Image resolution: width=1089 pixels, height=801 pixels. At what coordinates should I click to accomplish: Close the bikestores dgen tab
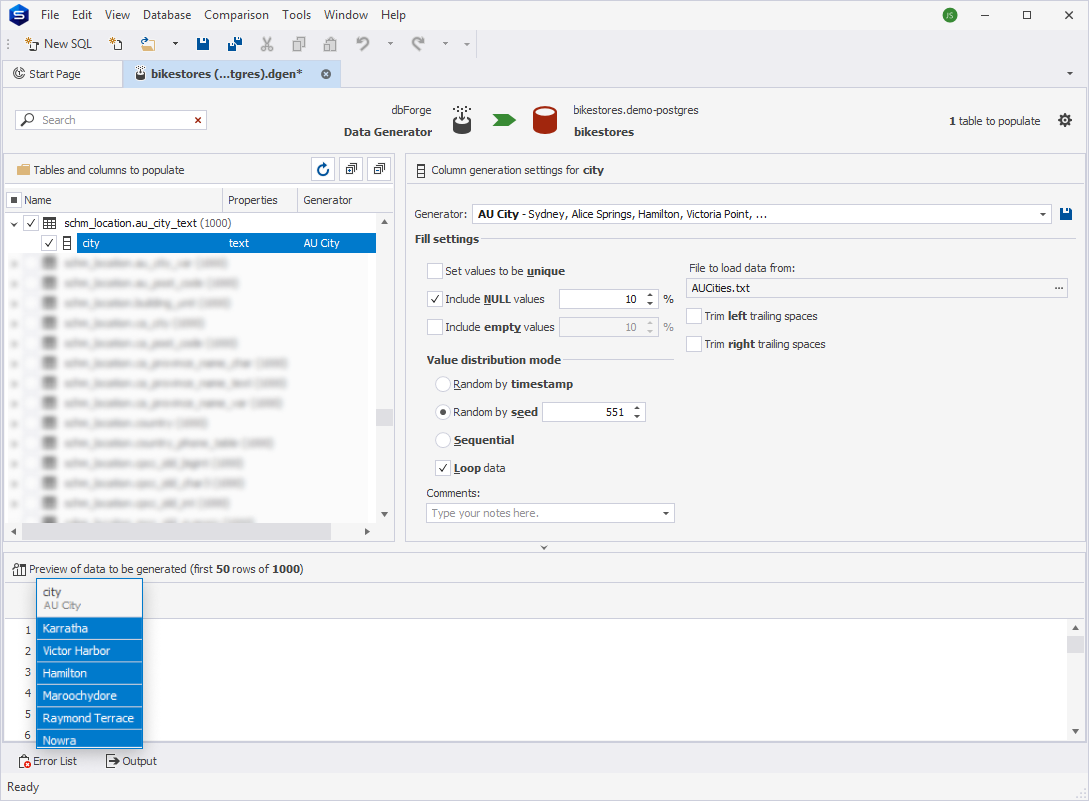pyautogui.click(x=326, y=74)
